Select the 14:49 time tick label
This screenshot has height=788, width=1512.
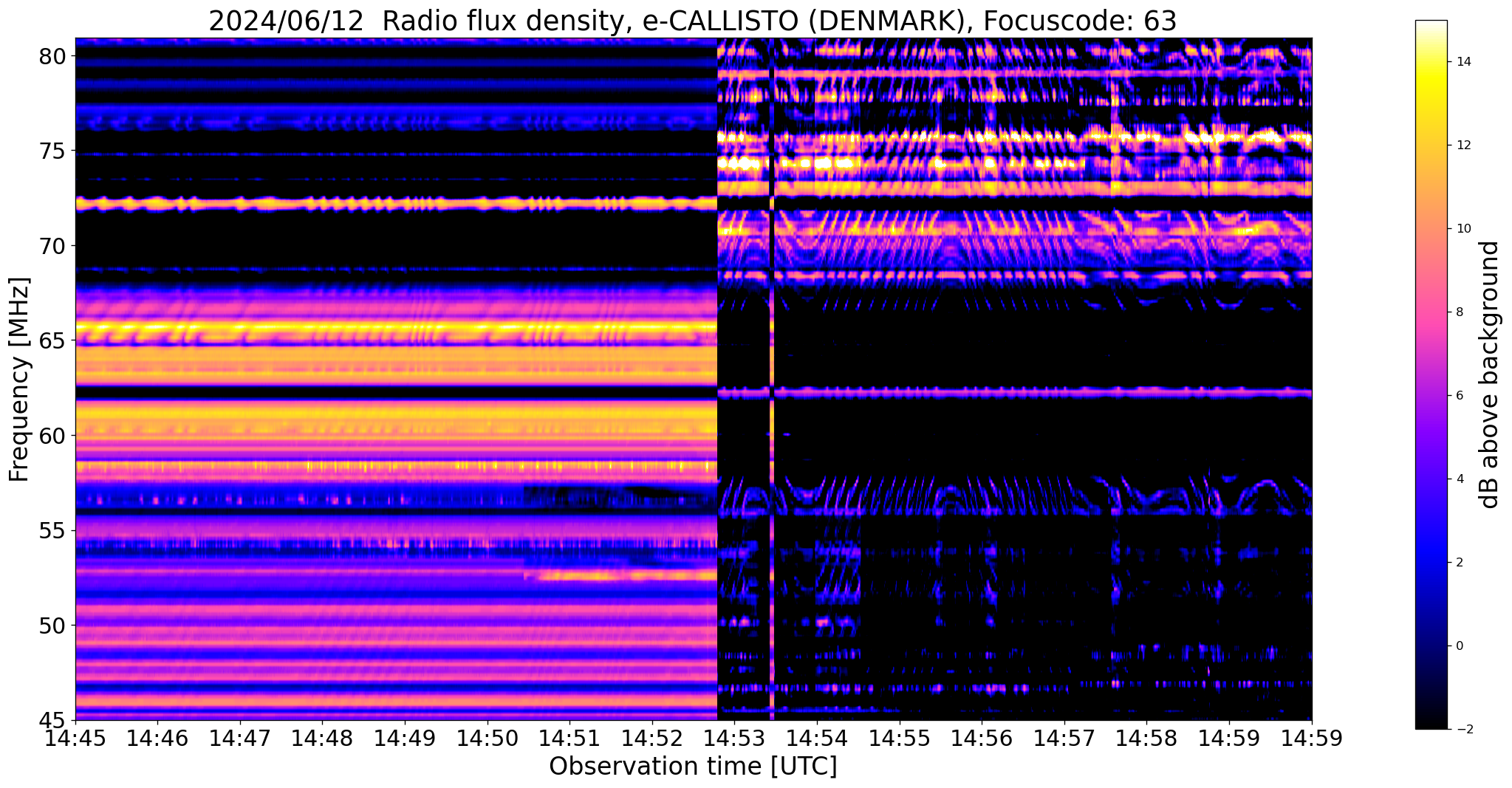405,739
